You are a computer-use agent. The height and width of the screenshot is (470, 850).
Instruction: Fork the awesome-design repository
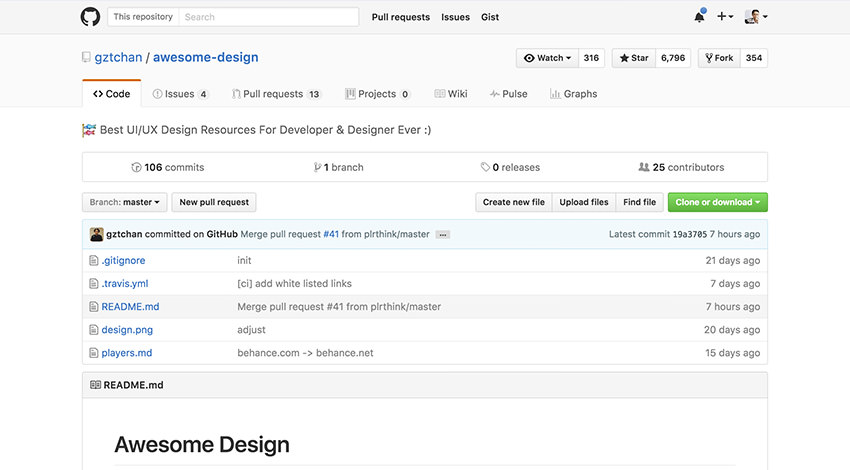point(719,58)
